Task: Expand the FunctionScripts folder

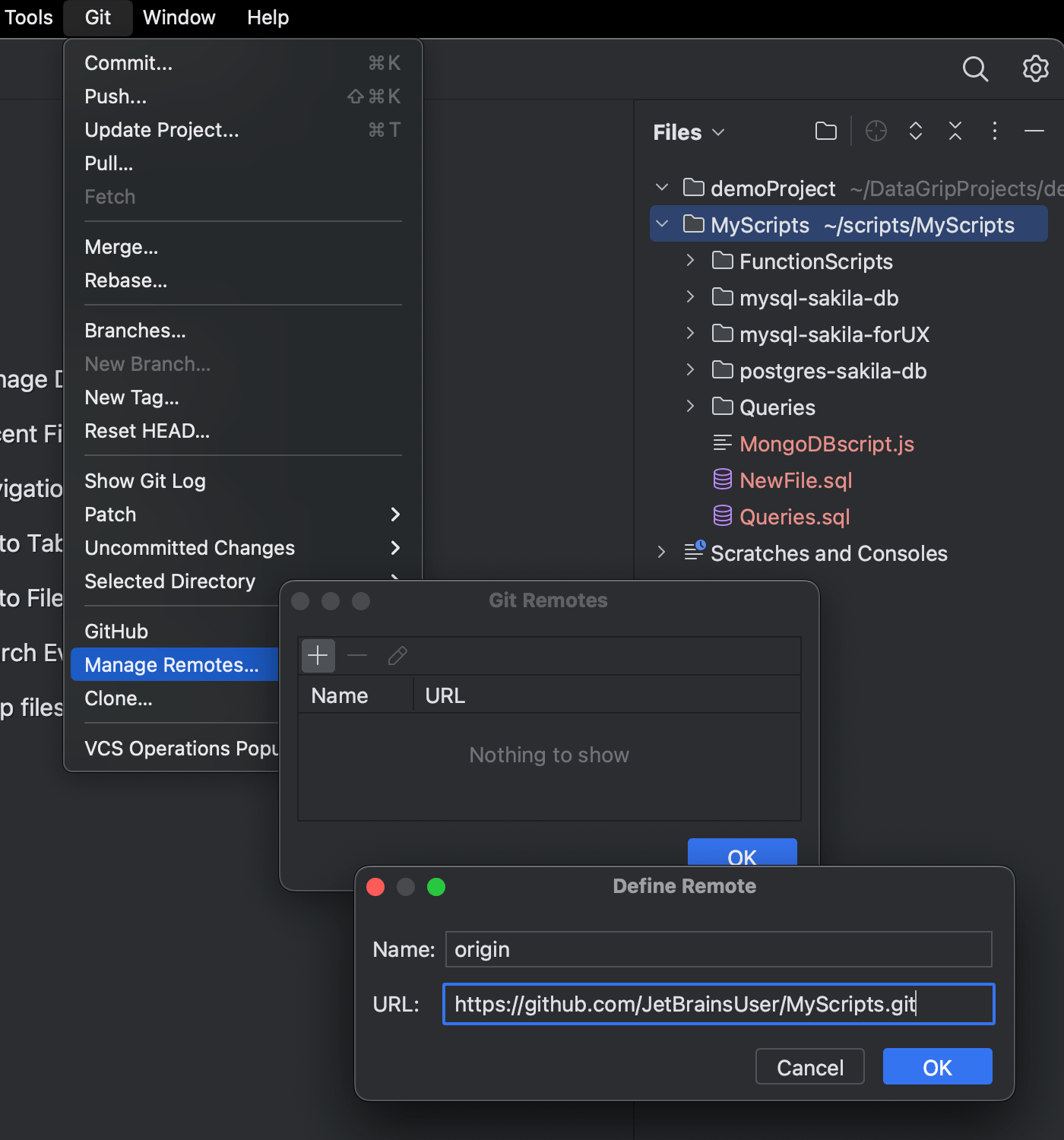Action: tap(689, 261)
